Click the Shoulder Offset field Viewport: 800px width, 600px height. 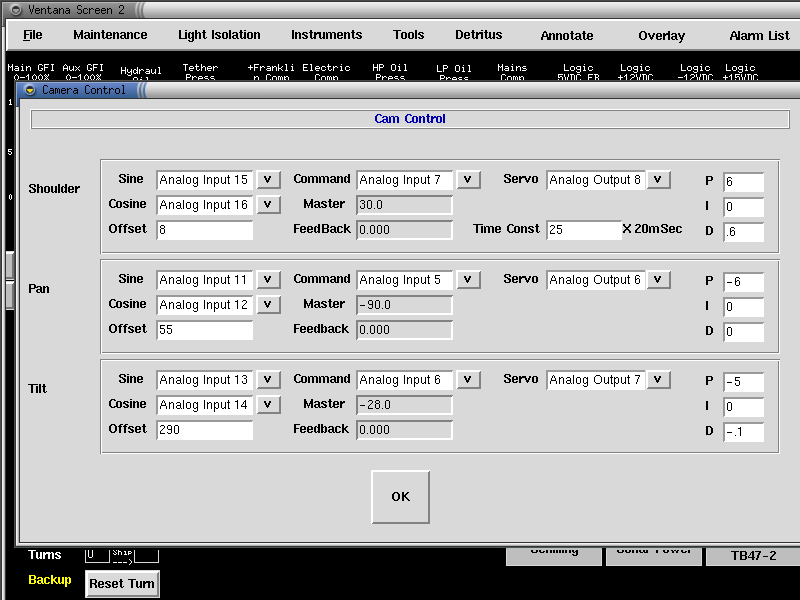coord(205,230)
